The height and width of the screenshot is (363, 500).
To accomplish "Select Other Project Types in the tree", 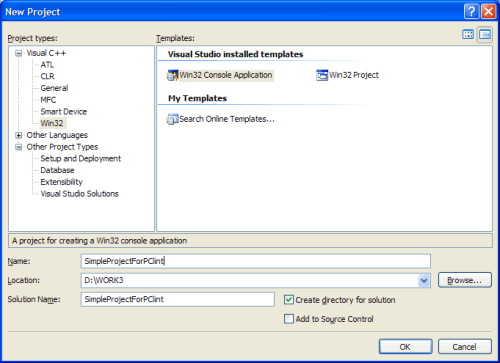I will [62, 147].
